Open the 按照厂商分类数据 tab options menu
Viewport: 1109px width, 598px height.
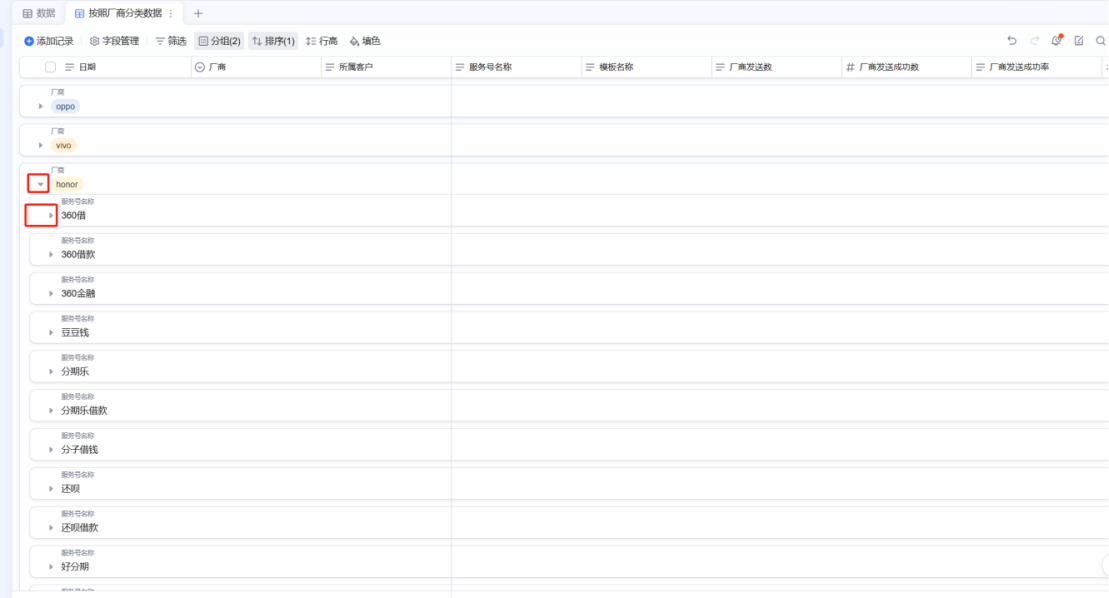[x=170, y=13]
